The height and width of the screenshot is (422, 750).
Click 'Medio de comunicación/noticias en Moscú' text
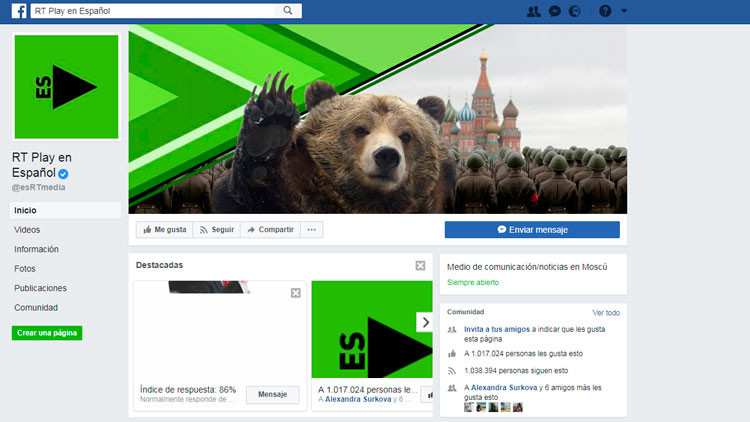coord(527,267)
